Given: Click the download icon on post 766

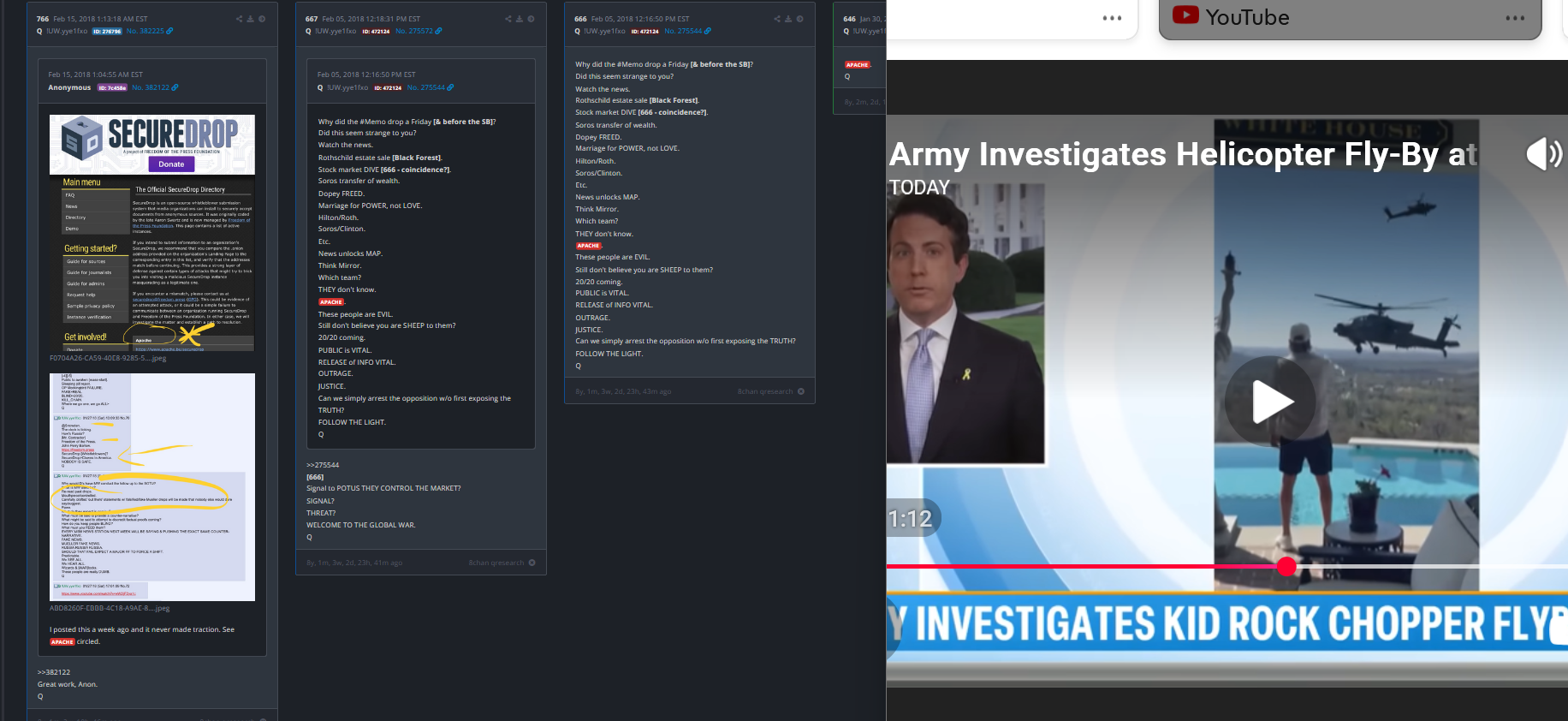Looking at the screenshot, I should [x=250, y=19].
